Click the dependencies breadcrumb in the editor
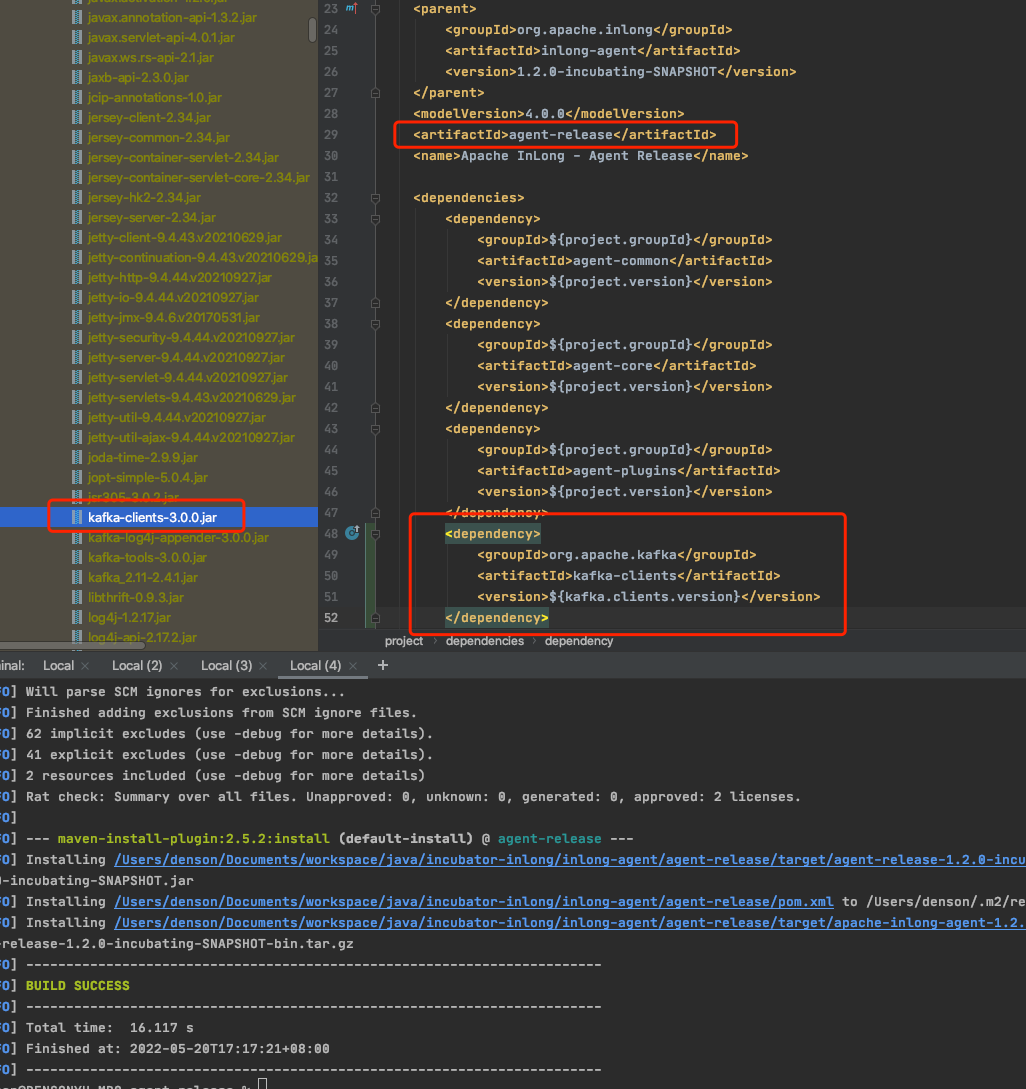The height and width of the screenshot is (1089, 1026). tap(485, 641)
